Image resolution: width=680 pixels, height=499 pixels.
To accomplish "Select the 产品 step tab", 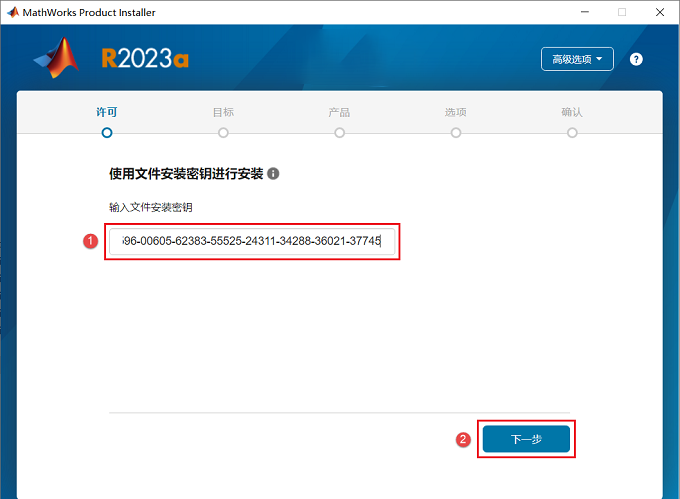I will pos(339,112).
